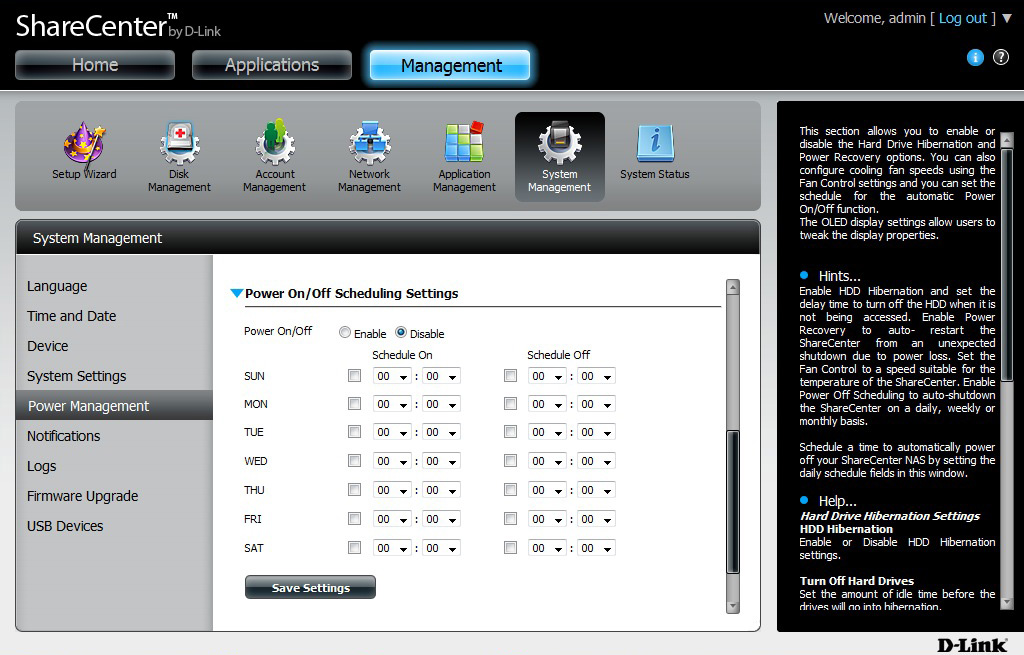Click the Log out link

tap(963, 18)
